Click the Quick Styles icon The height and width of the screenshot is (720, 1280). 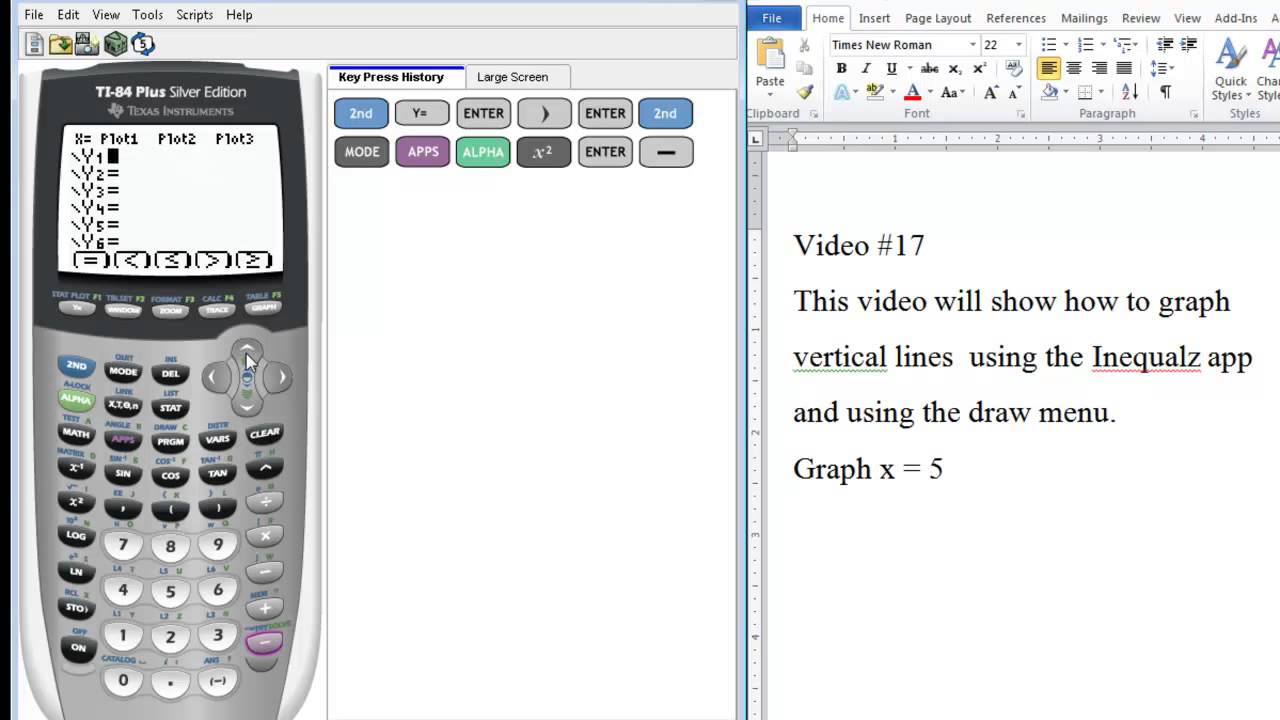1231,70
